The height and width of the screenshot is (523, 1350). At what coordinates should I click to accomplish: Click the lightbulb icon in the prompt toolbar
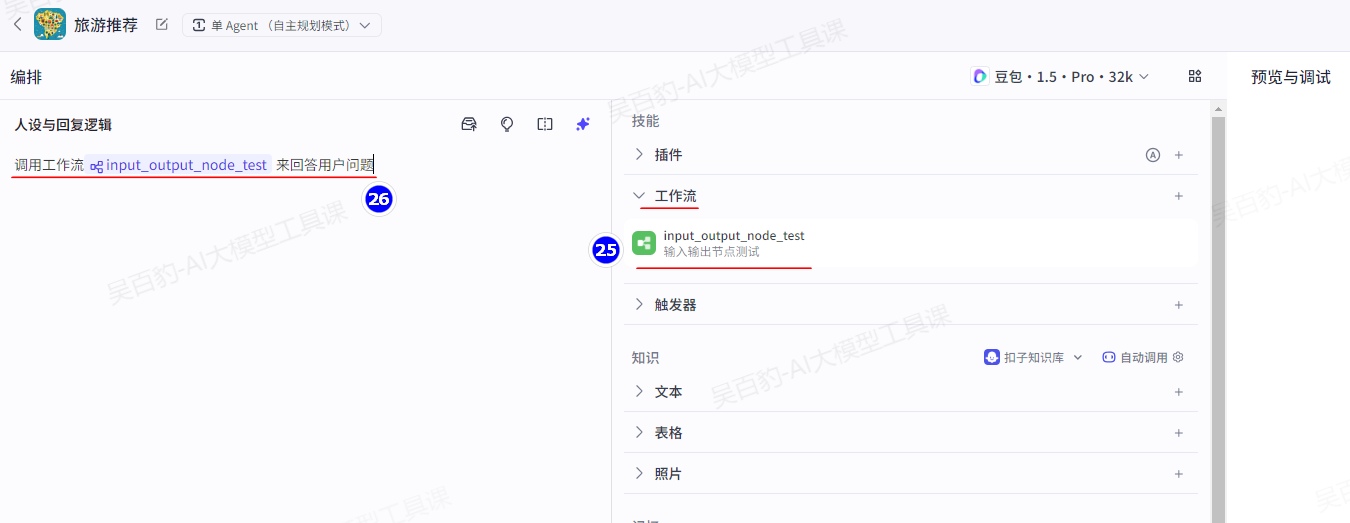[x=507, y=124]
